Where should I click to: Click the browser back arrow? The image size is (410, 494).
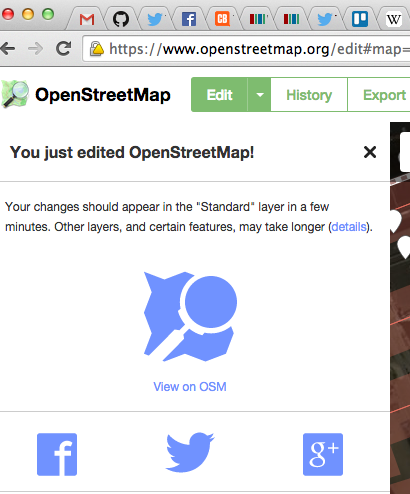coord(8,49)
